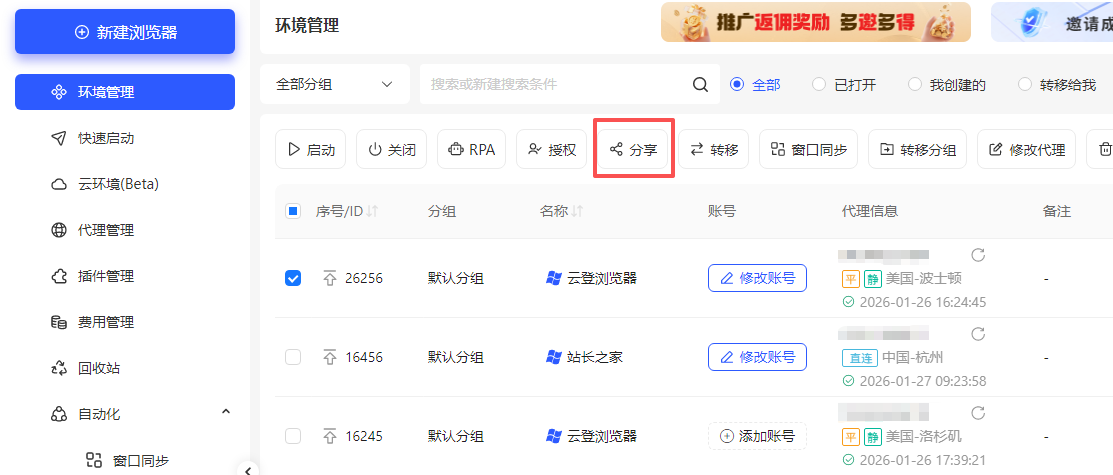
Task: Click 云登浏览器 name in row 26256
Action: click(x=602, y=278)
